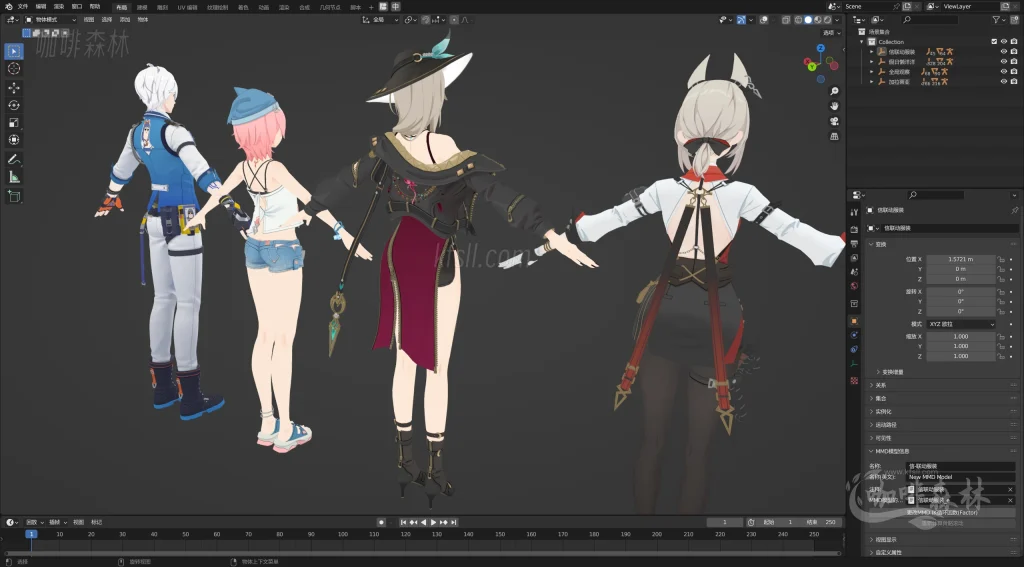
Task: Select solid viewport shading mode
Action: click(808, 20)
